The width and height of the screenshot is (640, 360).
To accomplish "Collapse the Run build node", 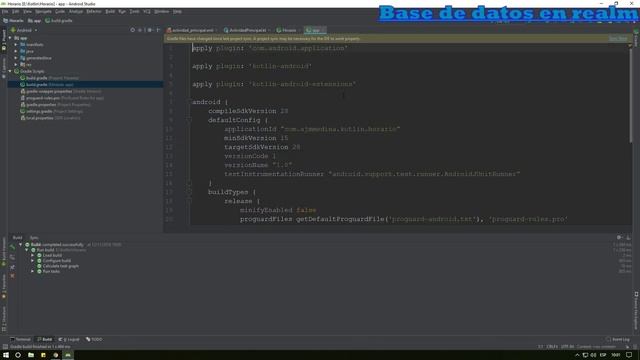I will (27, 250).
